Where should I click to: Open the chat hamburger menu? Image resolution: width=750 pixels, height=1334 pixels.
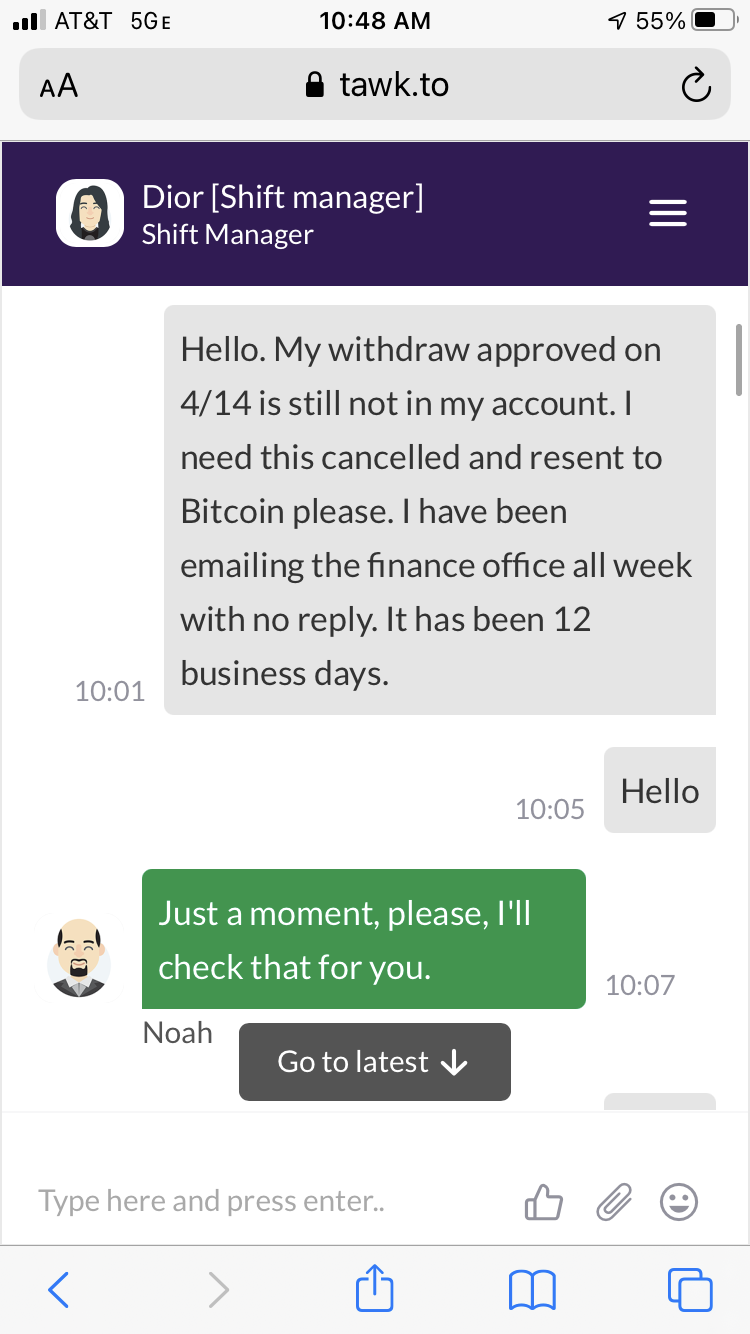668,213
